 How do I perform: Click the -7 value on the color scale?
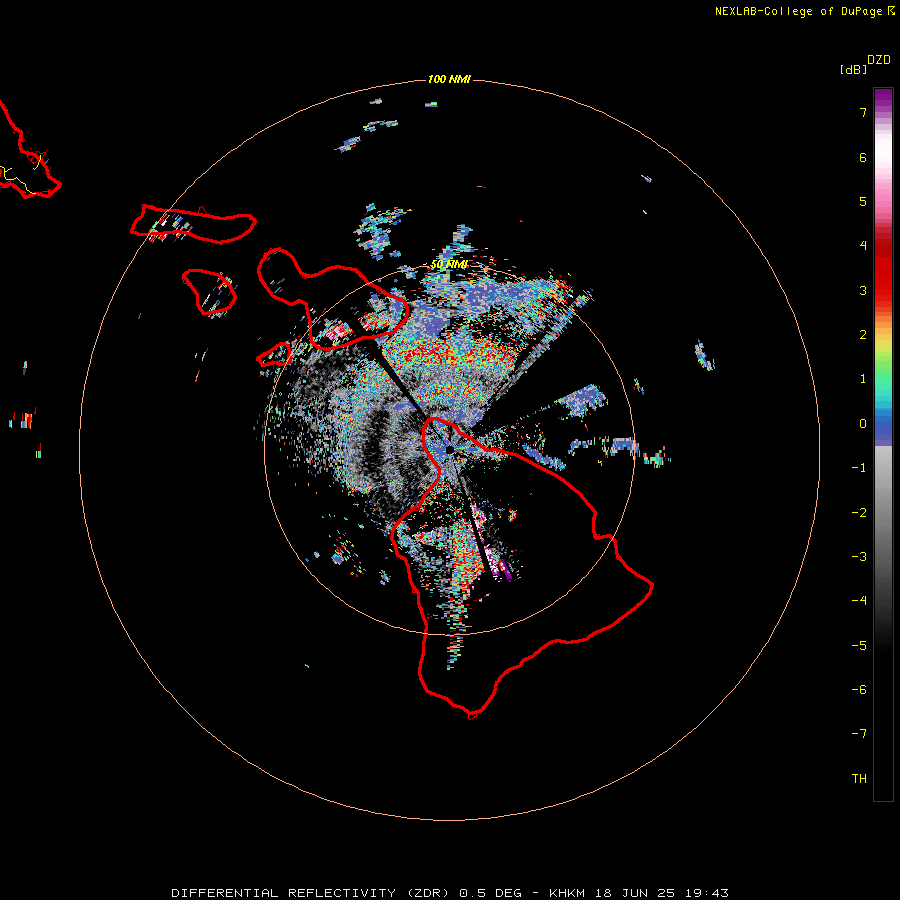859,733
